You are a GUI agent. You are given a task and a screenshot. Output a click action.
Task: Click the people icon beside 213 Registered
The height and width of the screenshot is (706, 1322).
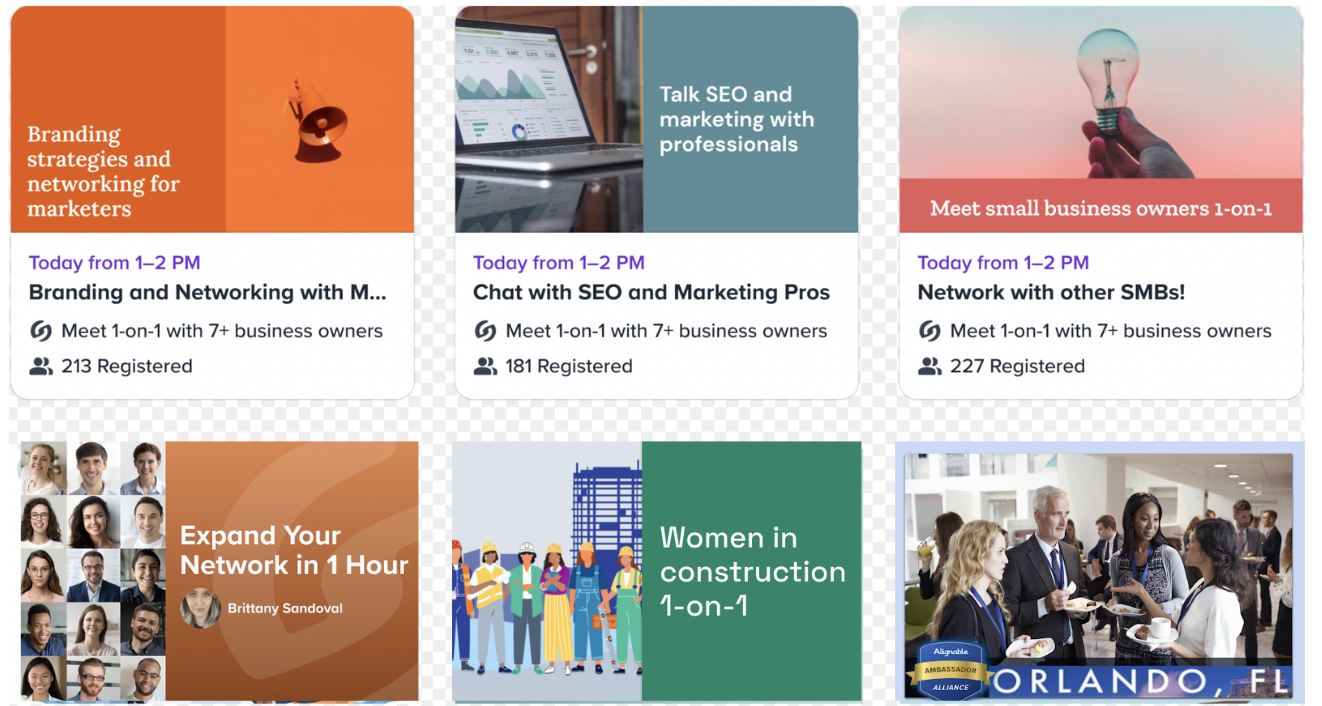pos(41,366)
